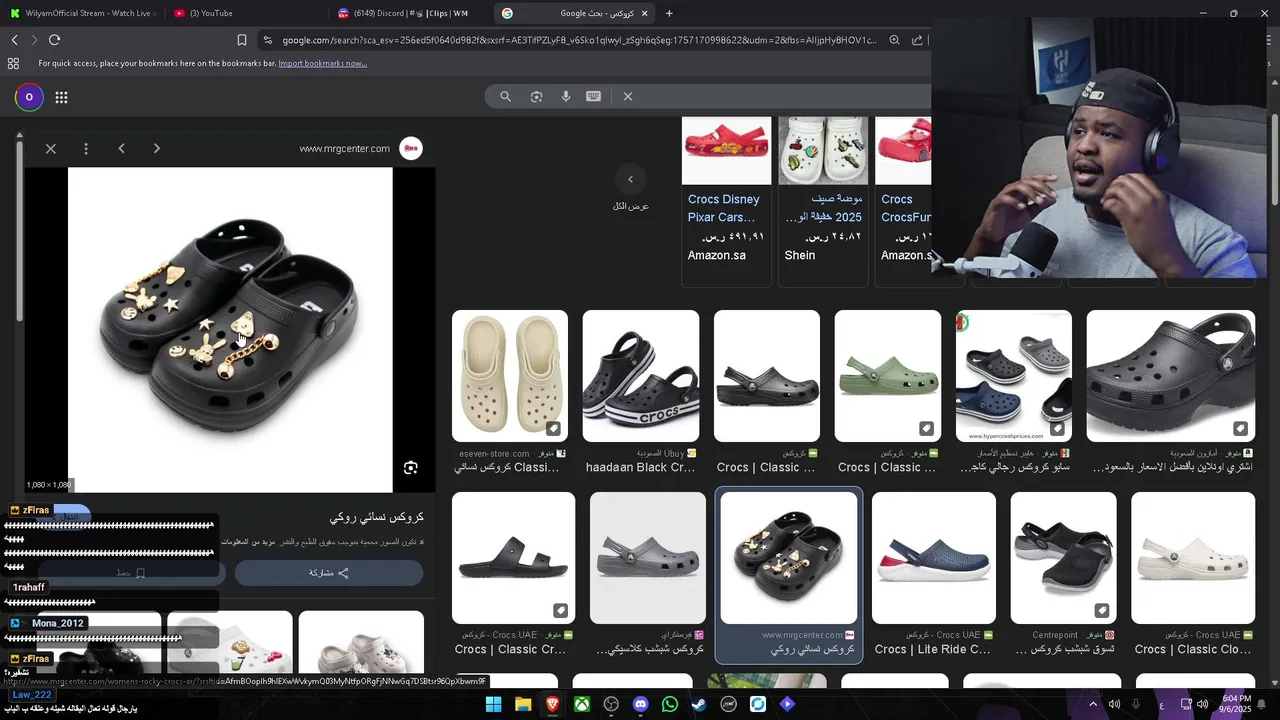1280x720 pixels.
Task: Open Google account avatar
Action: tap(29, 97)
